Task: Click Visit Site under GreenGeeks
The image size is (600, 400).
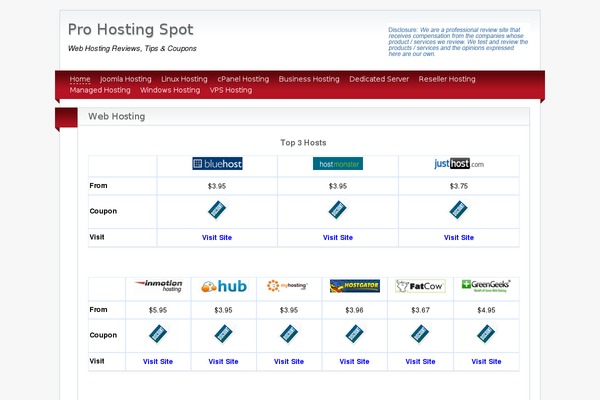Action: point(486,362)
